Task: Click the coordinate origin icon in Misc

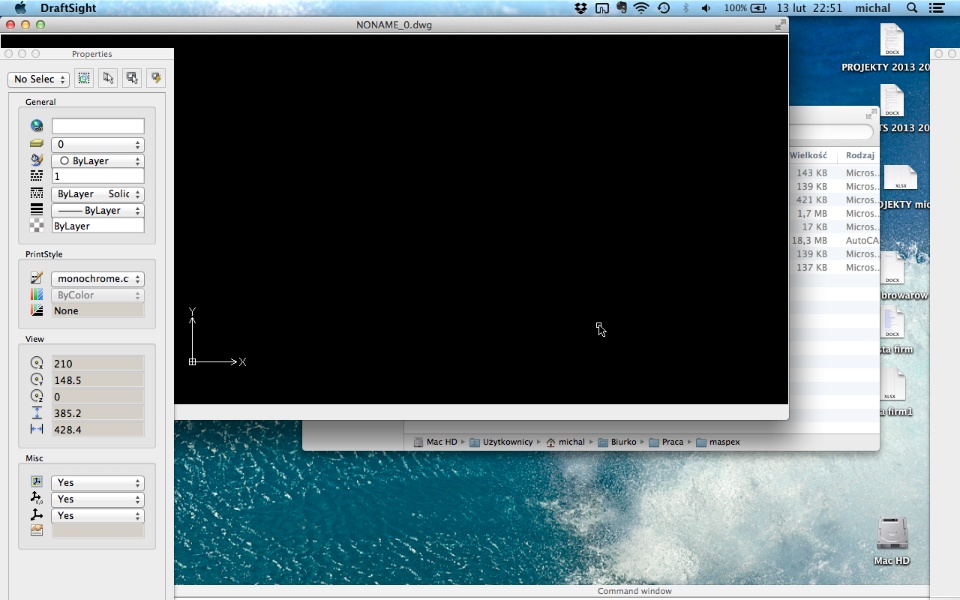Action: [37, 498]
